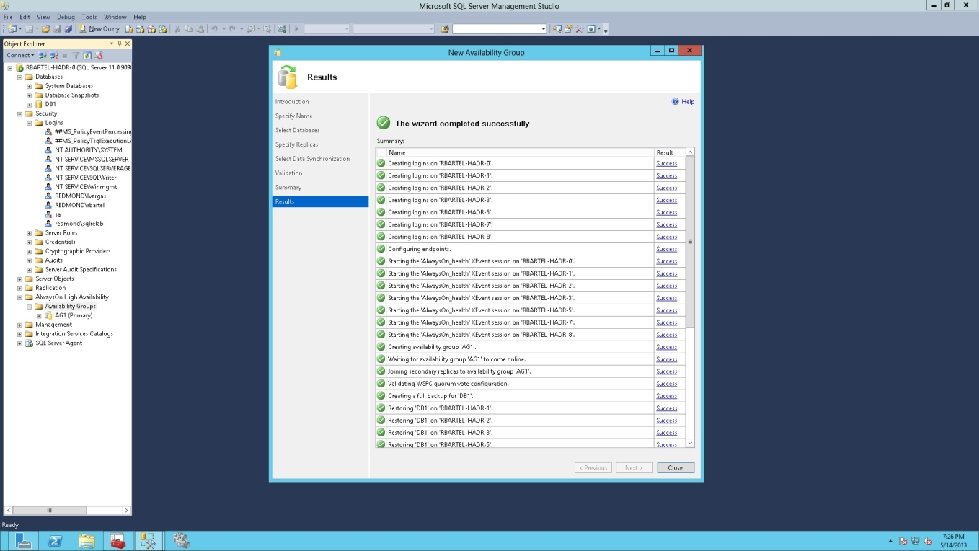Open the File menu
Screen dimensions: 979x551
(x=8, y=17)
